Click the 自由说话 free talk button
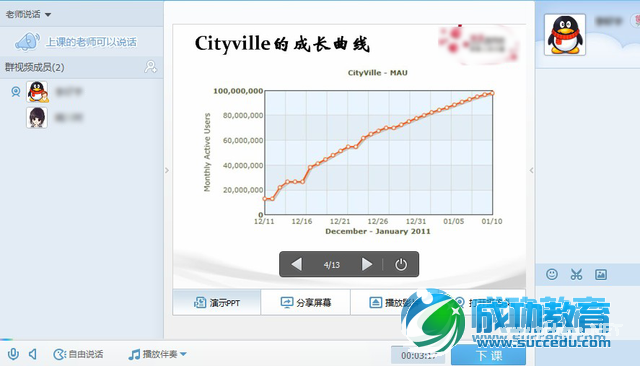This screenshot has height=366, width=640. (78, 354)
